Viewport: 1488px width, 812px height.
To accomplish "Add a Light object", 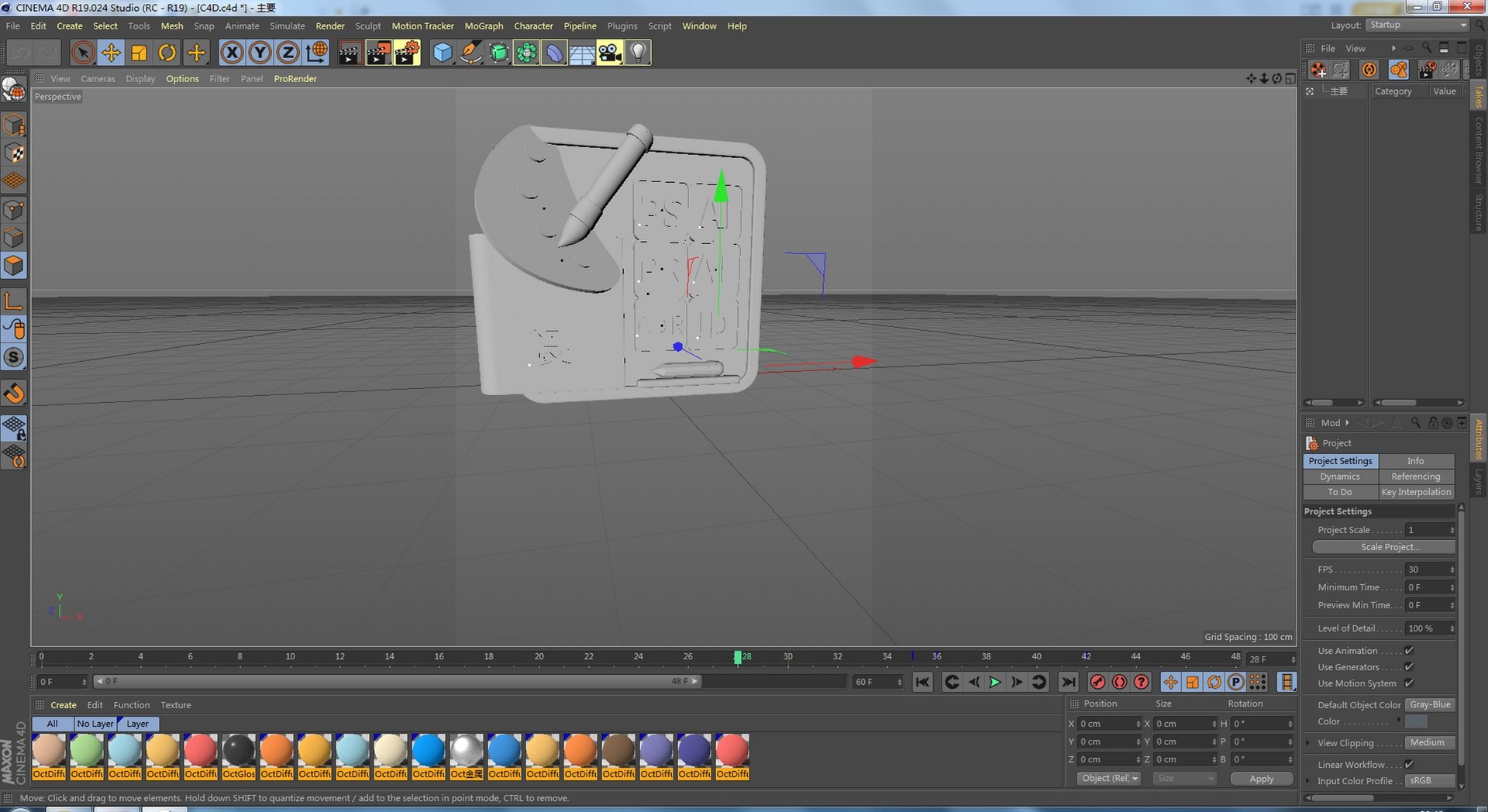I will click(638, 53).
